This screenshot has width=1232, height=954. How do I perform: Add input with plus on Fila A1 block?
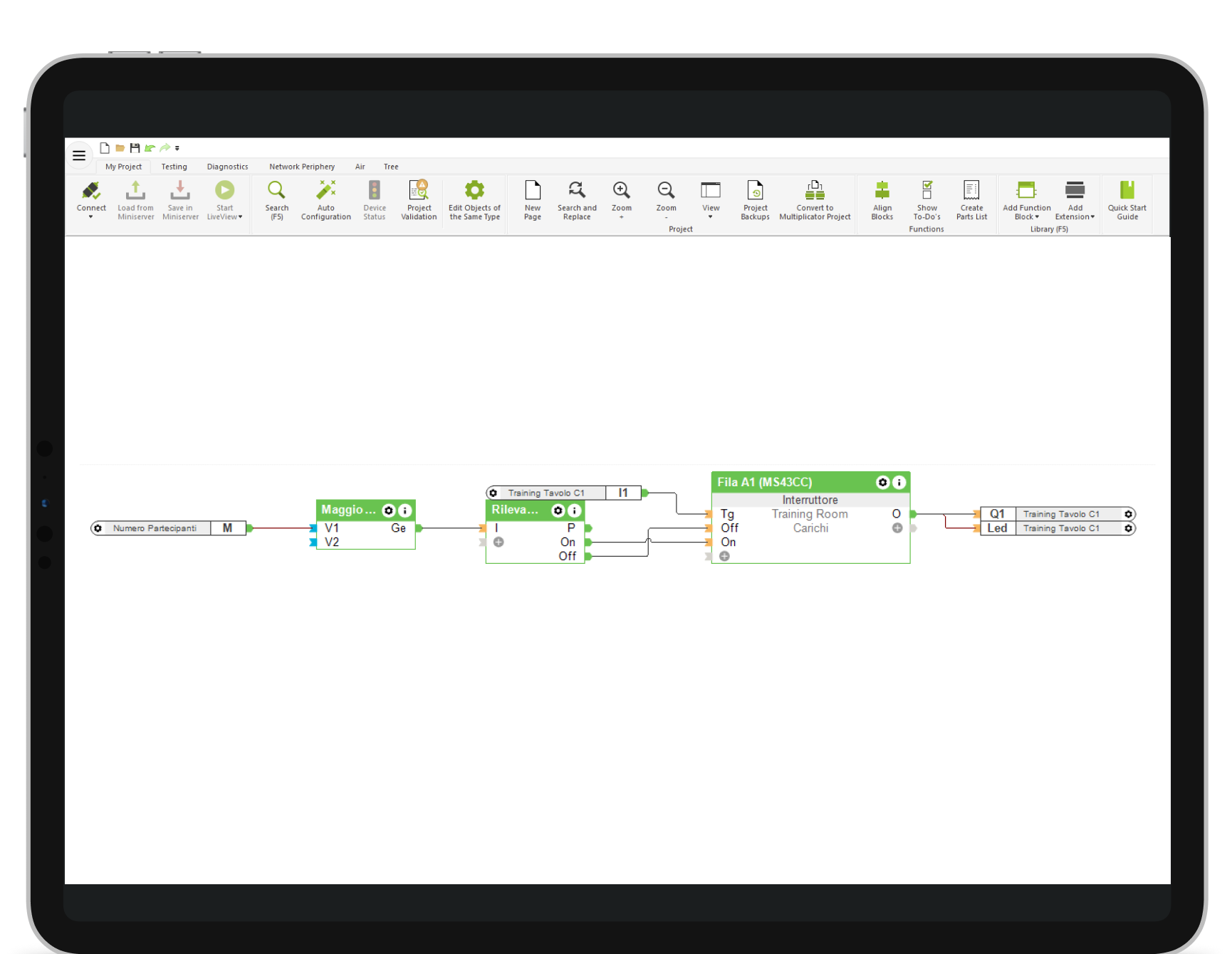724,556
